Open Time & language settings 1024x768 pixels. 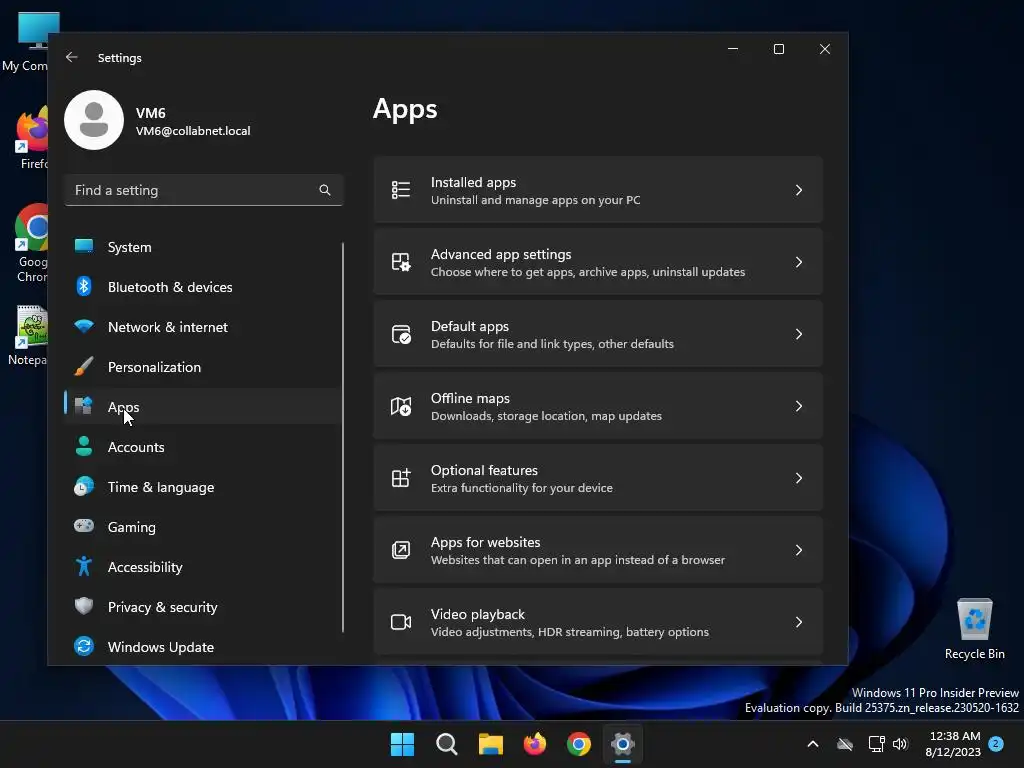tap(202, 487)
